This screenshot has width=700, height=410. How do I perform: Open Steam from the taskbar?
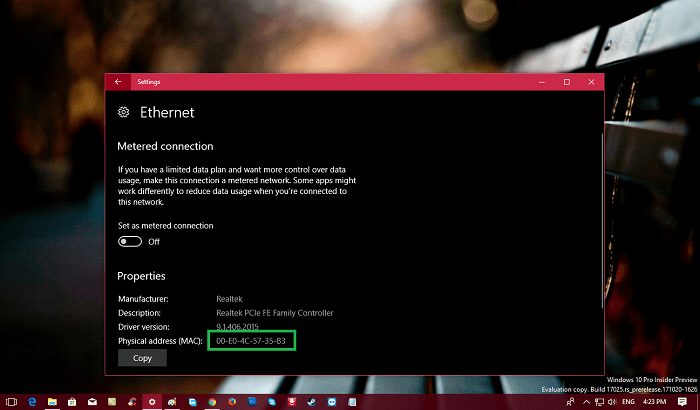[x=312, y=402]
